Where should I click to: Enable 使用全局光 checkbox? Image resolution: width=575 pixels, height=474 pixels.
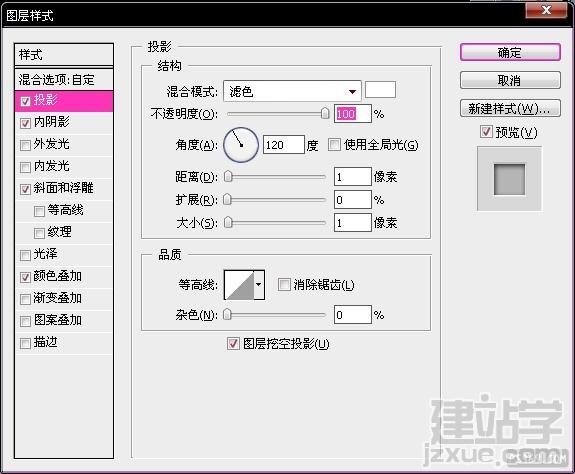coord(334,144)
